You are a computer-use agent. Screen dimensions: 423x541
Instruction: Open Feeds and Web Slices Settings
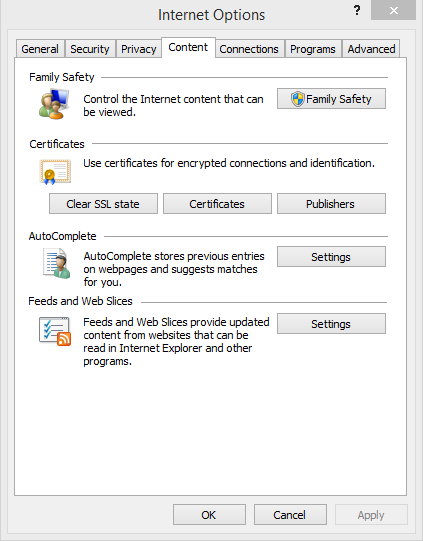(331, 323)
